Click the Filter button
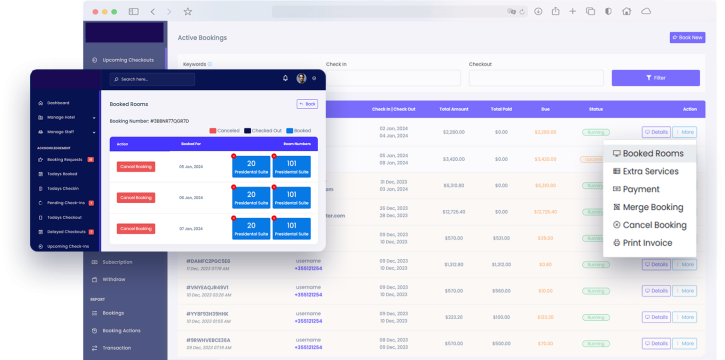 656,78
